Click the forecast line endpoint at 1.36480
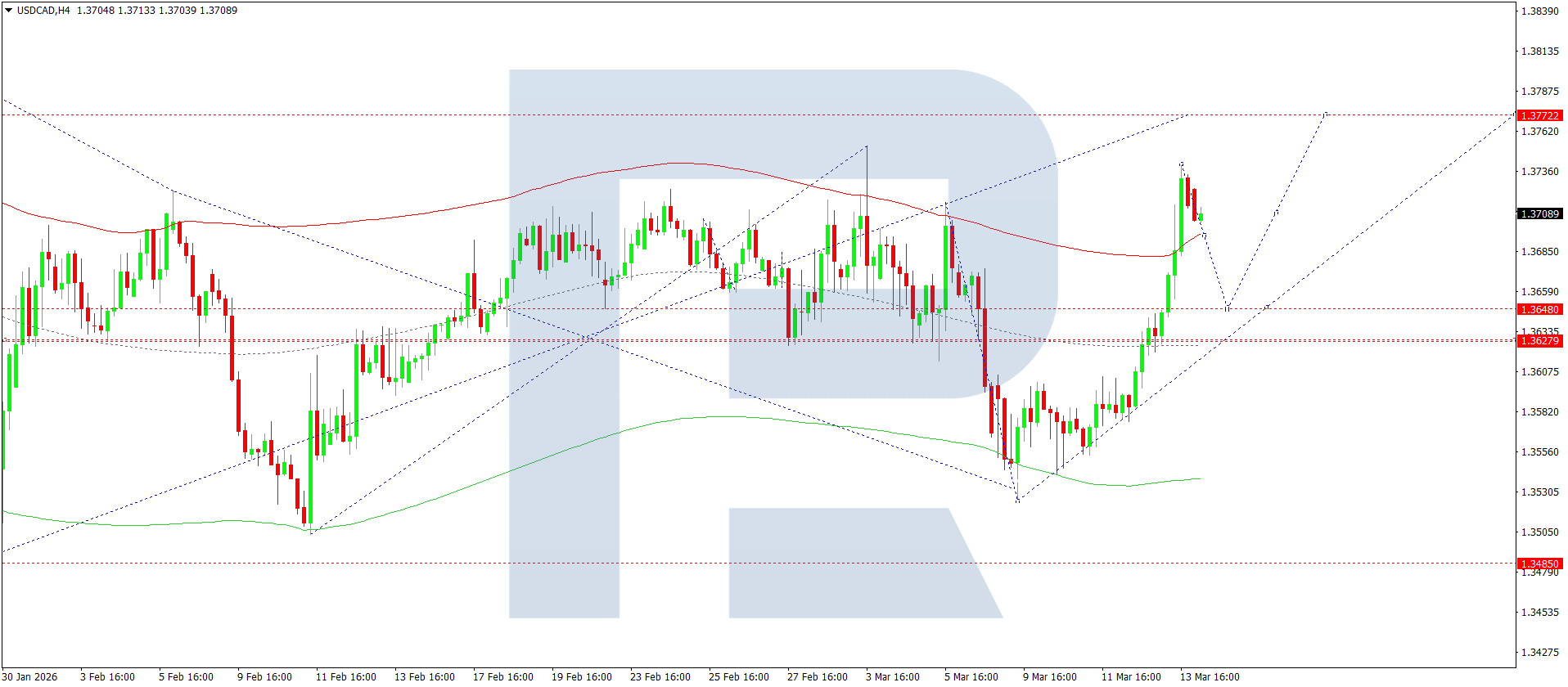Image resolution: width=1568 pixels, height=687 pixels. (1227, 308)
